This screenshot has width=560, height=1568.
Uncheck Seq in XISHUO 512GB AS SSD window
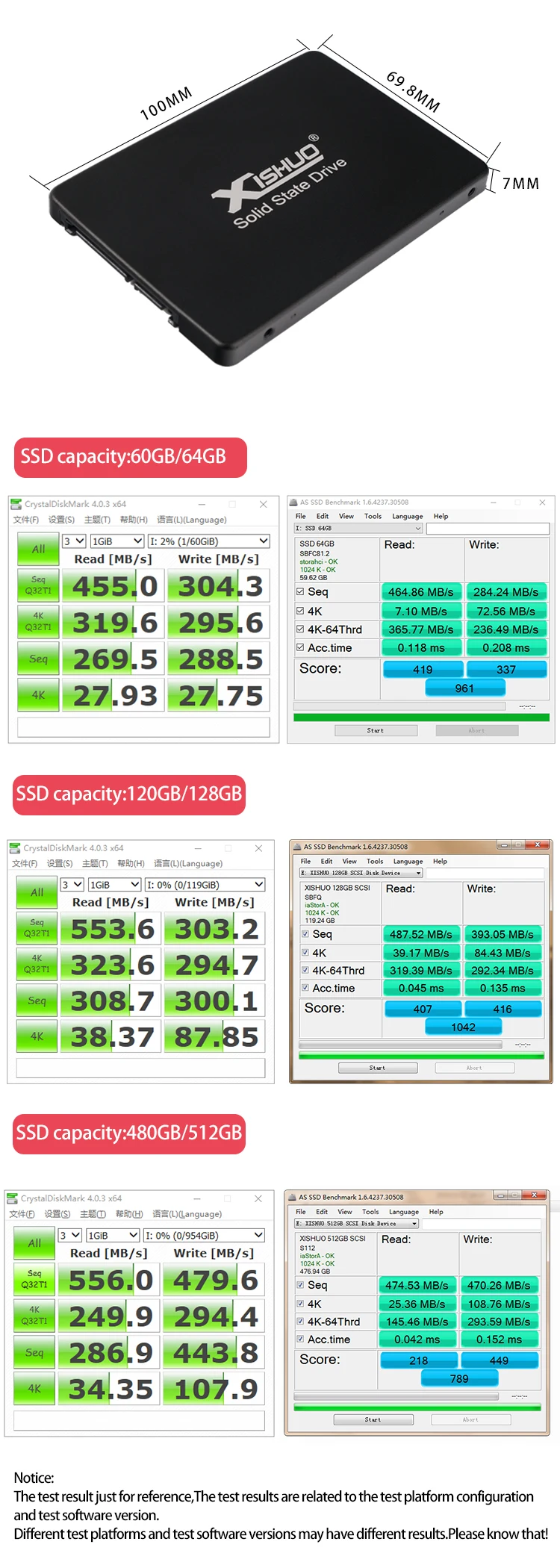coord(300,1285)
